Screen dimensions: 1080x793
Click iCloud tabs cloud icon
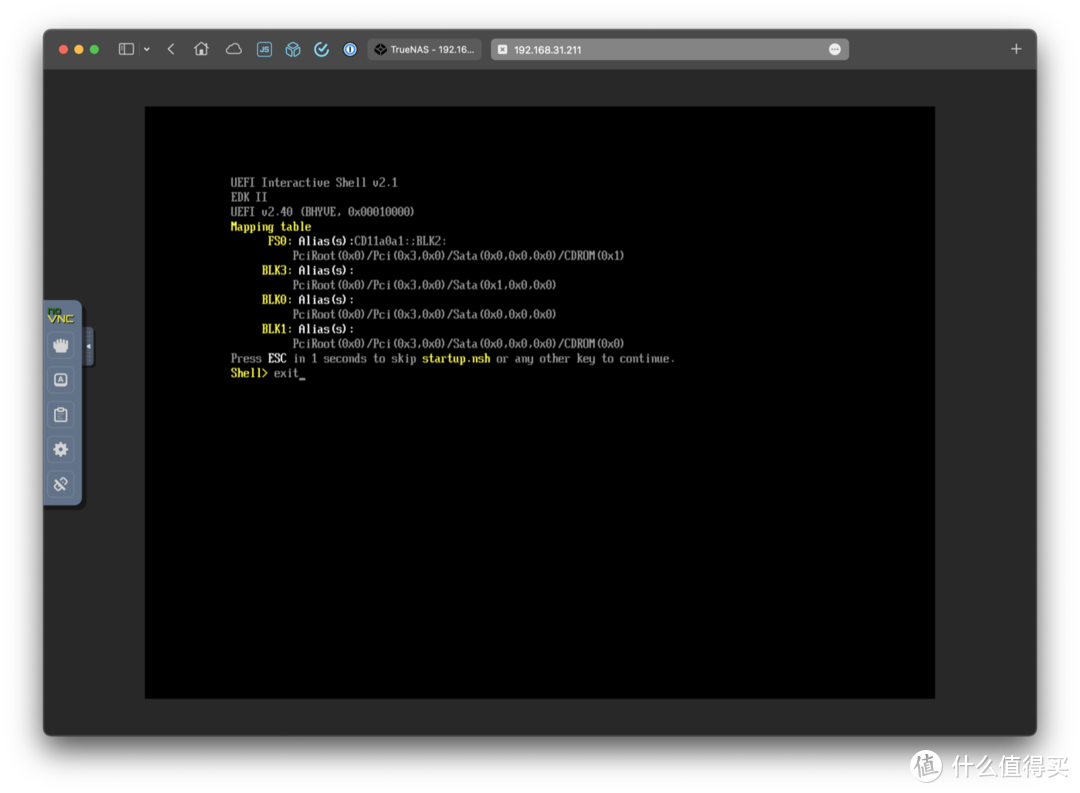(233, 49)
